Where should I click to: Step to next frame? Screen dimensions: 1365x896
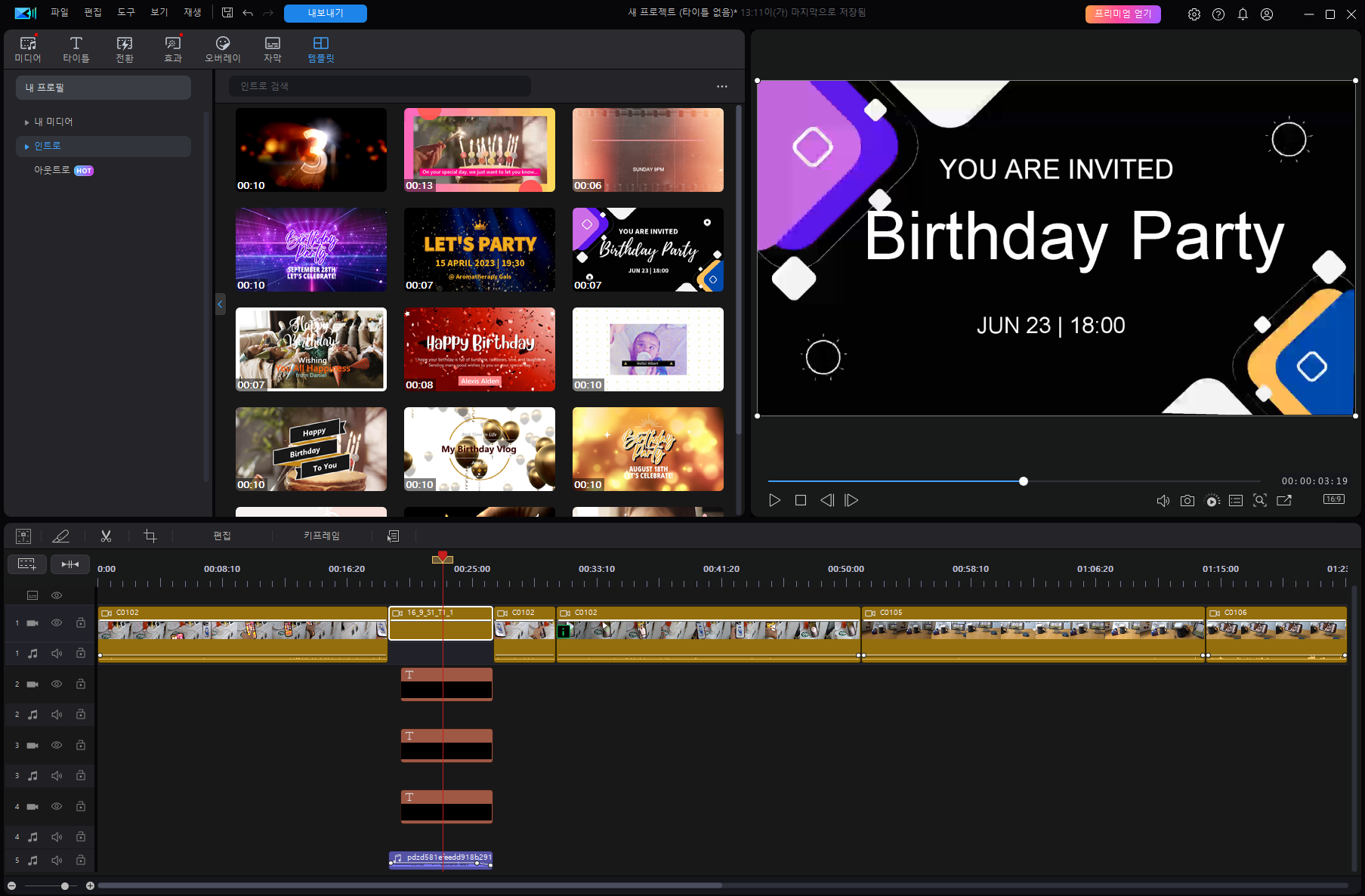(x=851, y=500)
